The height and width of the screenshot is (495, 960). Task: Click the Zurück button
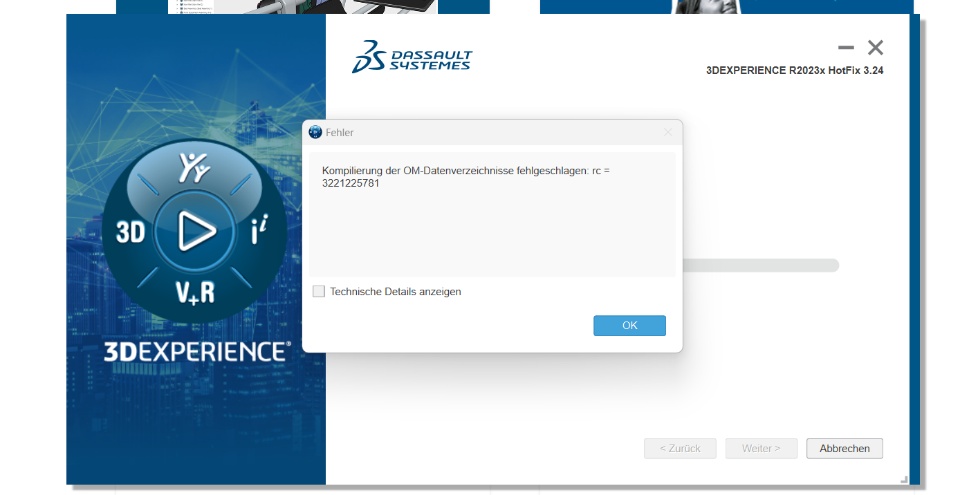680,448
